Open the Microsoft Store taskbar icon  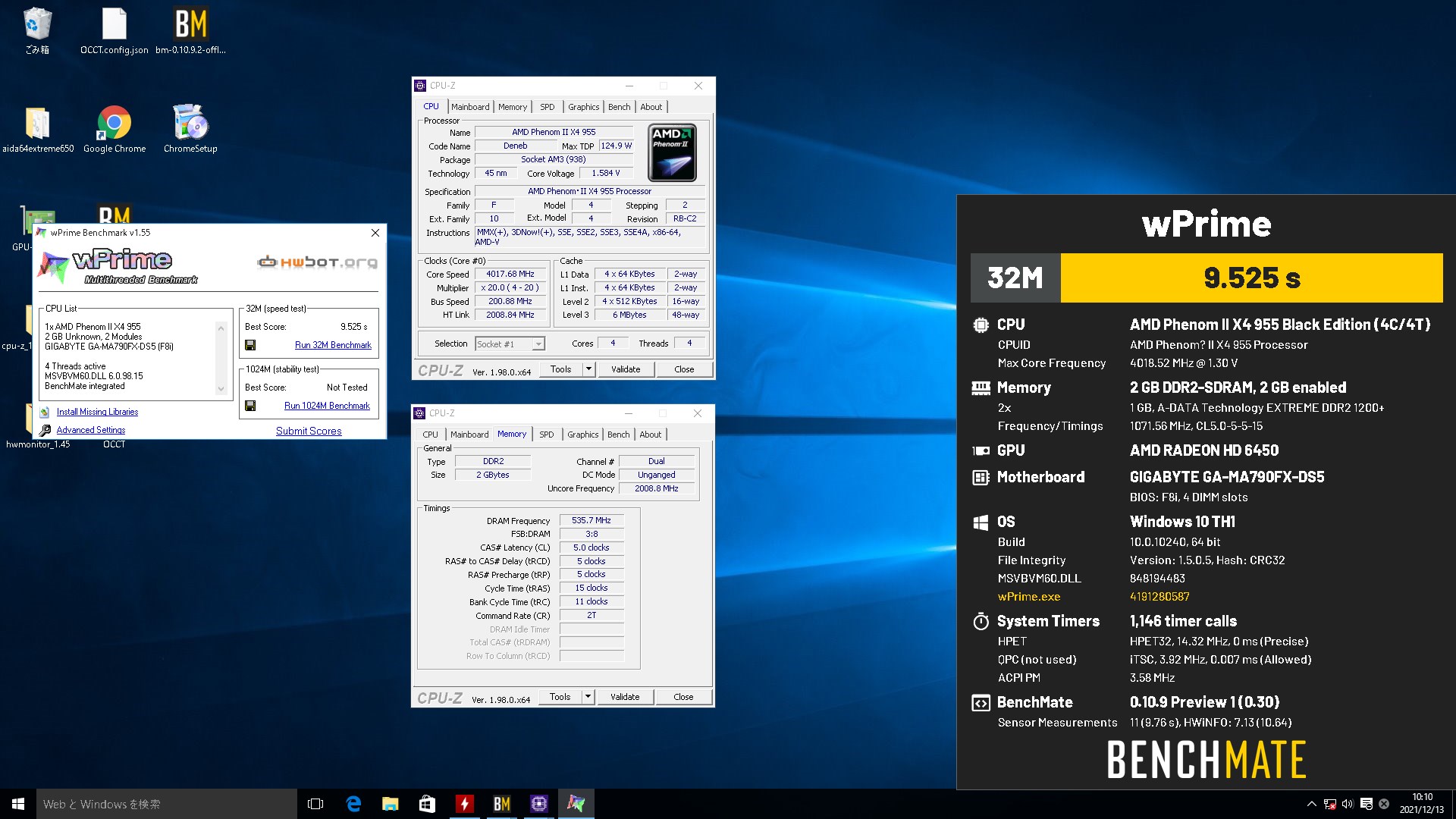pos(427,804)
